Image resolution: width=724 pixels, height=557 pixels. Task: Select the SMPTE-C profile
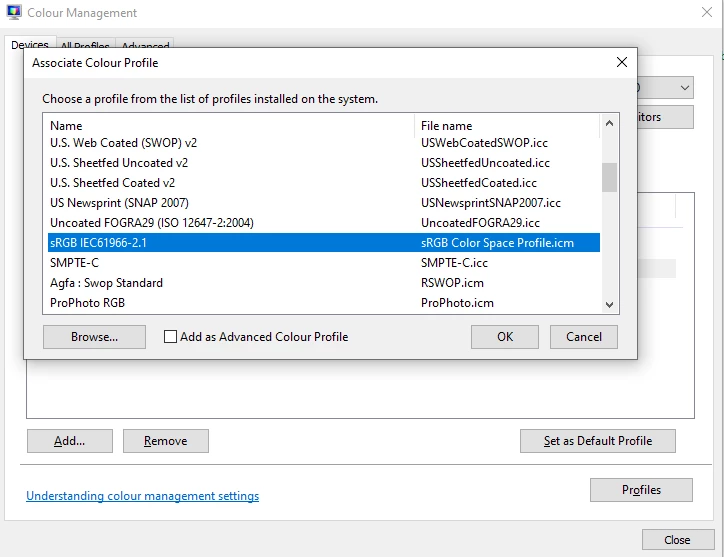tap(74, 263)
